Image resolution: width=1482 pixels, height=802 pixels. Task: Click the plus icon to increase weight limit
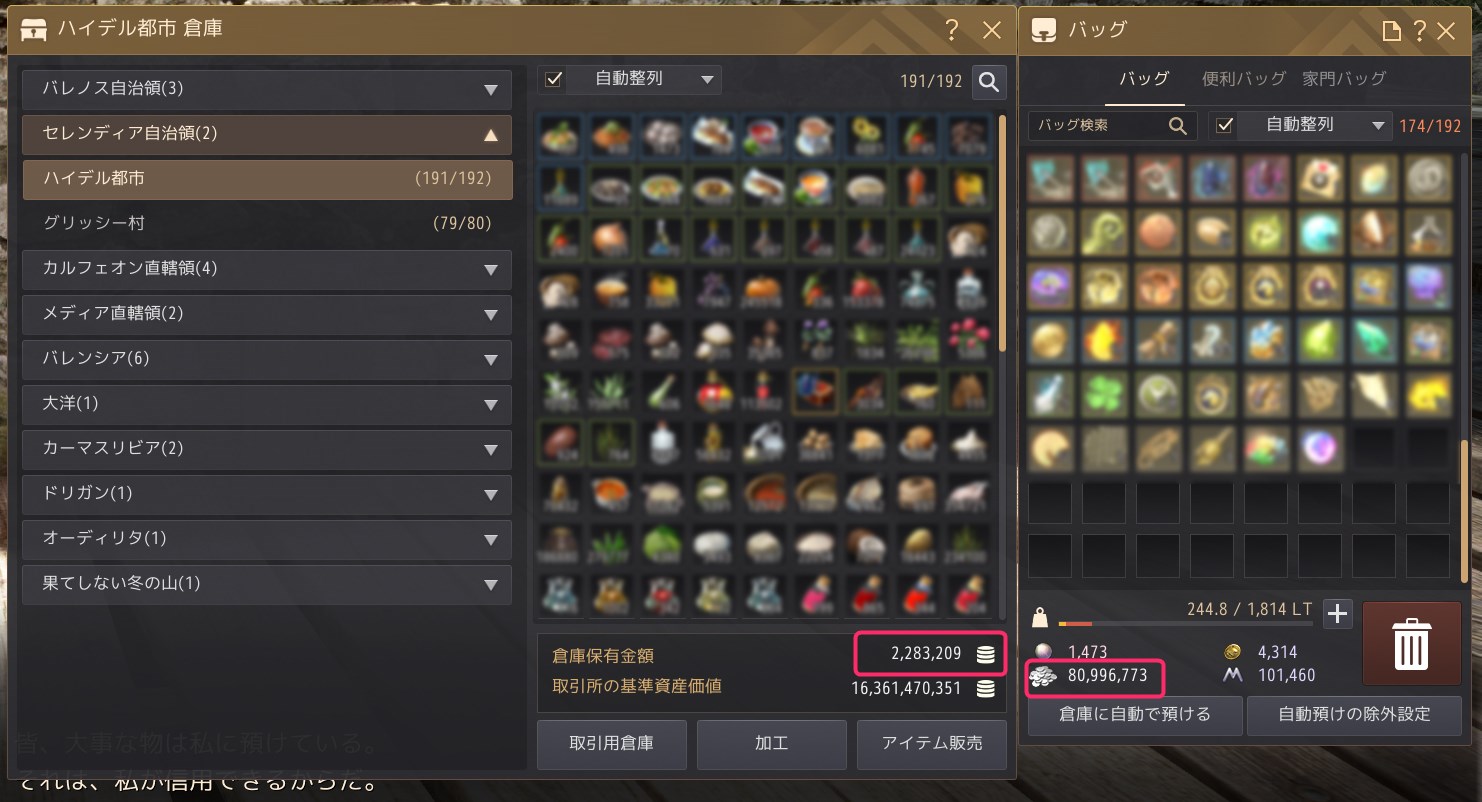1337,614
